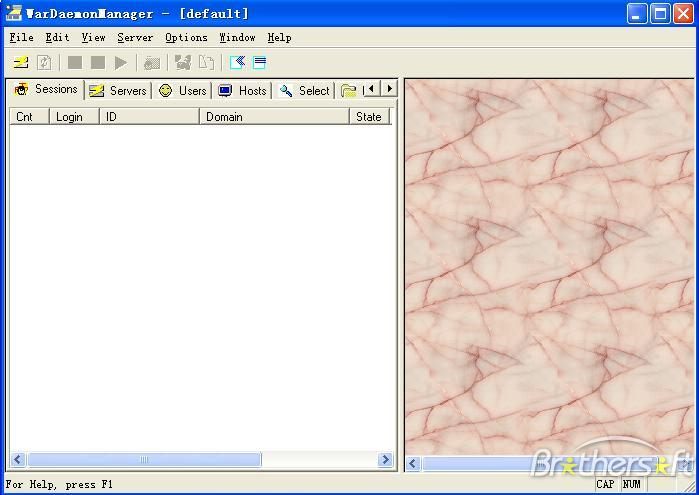
Task: Click the first gray square stop icon
Action: pos(75,62)
